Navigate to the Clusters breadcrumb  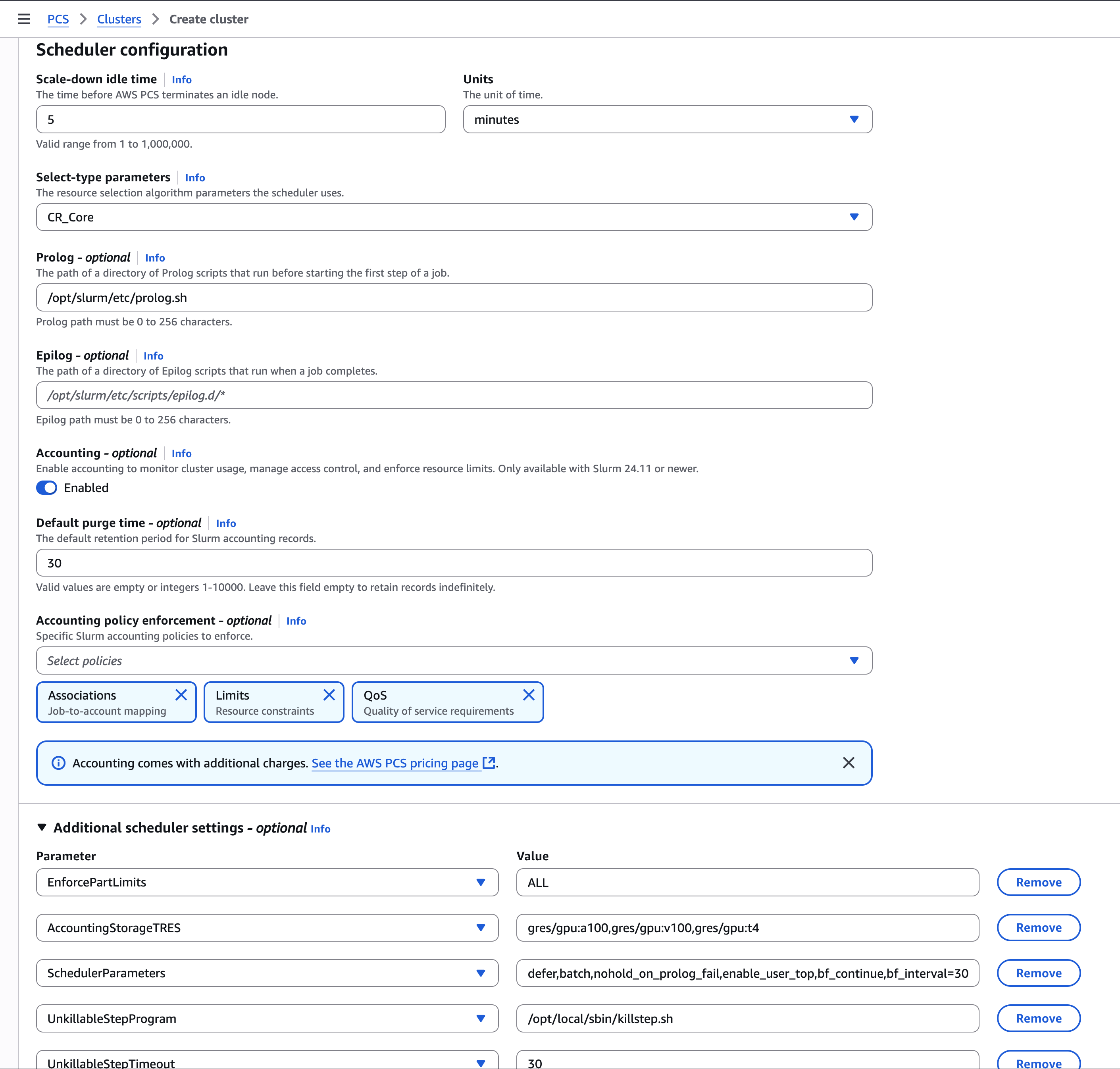coord(119,19)
